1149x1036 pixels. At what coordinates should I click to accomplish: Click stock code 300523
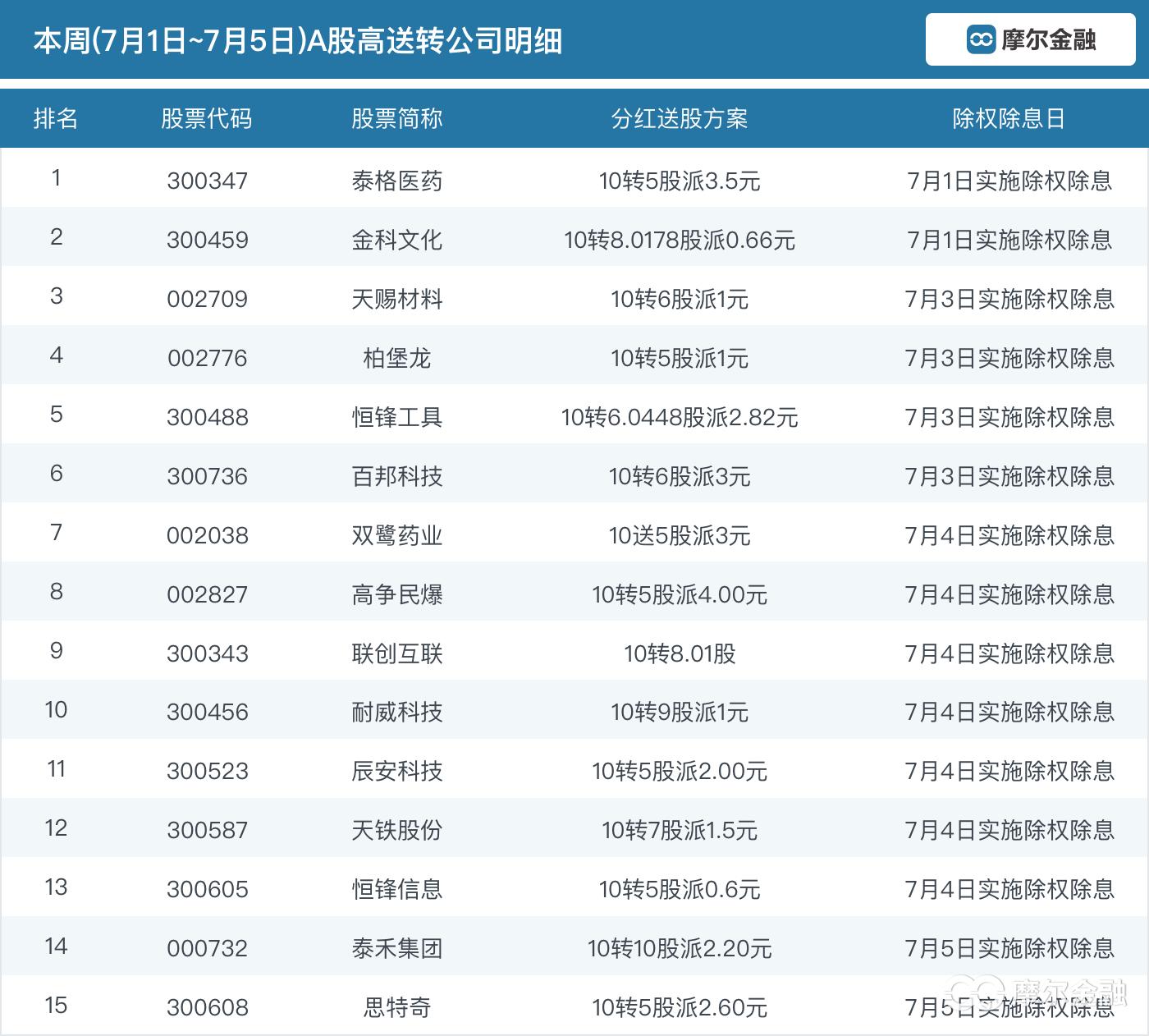(207, 771)
